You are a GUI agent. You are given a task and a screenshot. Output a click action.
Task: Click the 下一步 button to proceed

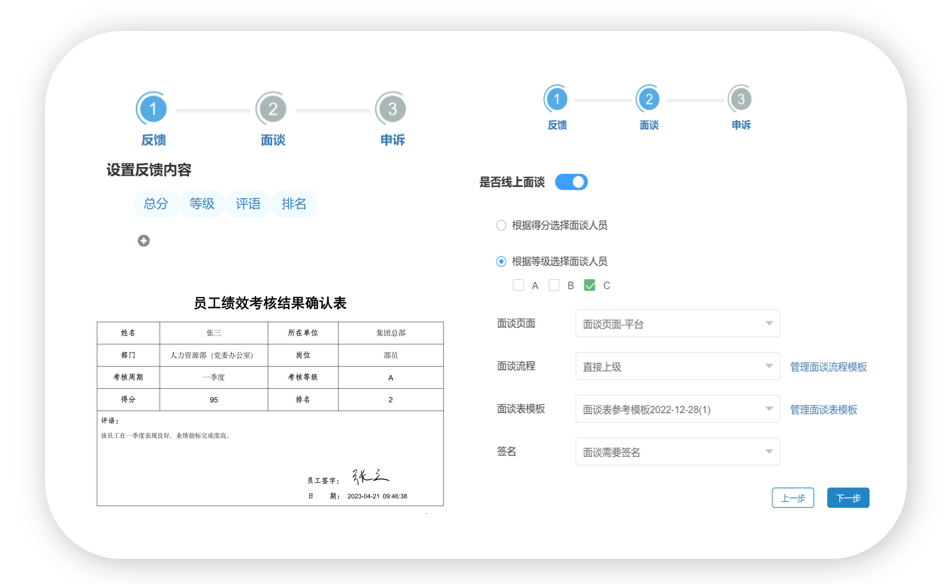tap(847, 497)
